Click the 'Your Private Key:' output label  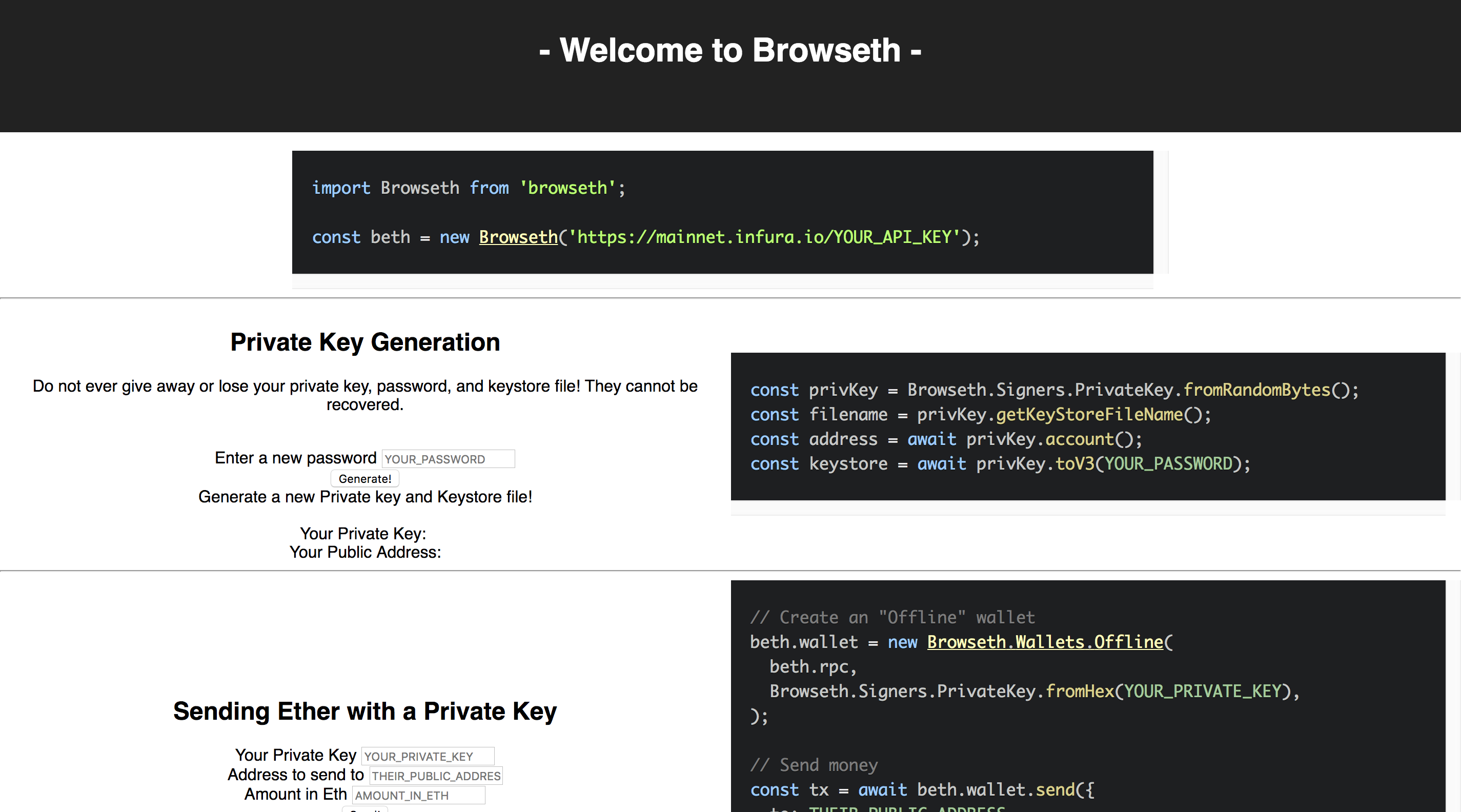pos(363,534)
